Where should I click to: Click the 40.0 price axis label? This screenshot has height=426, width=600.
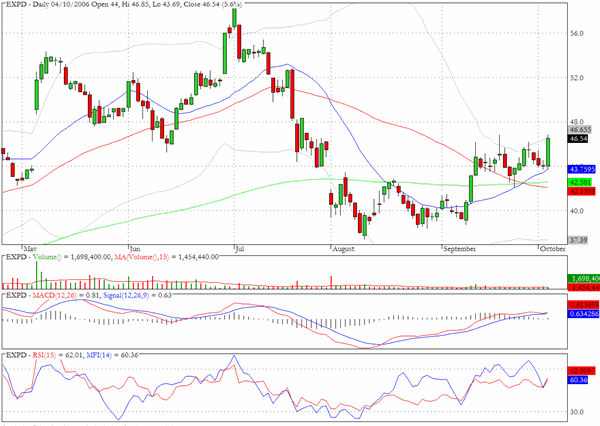pos(576,211)
